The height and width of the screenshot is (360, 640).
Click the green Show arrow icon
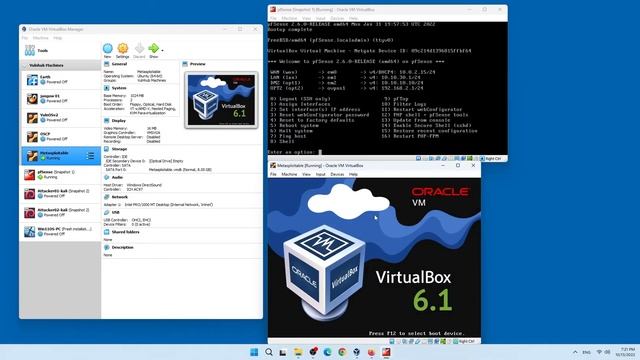[153, 48]
